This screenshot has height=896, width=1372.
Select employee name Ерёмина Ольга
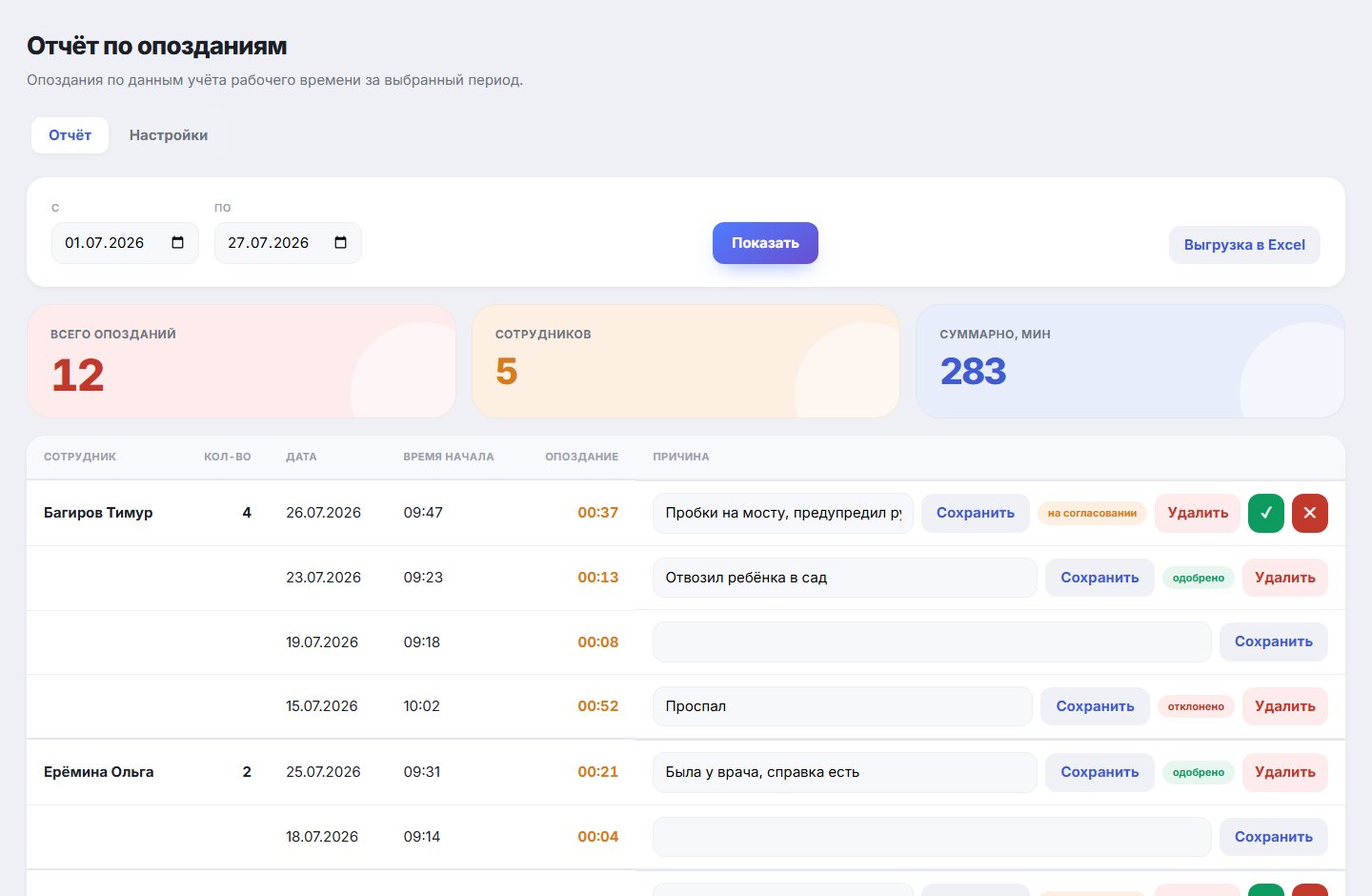click(x=99, y=772)
